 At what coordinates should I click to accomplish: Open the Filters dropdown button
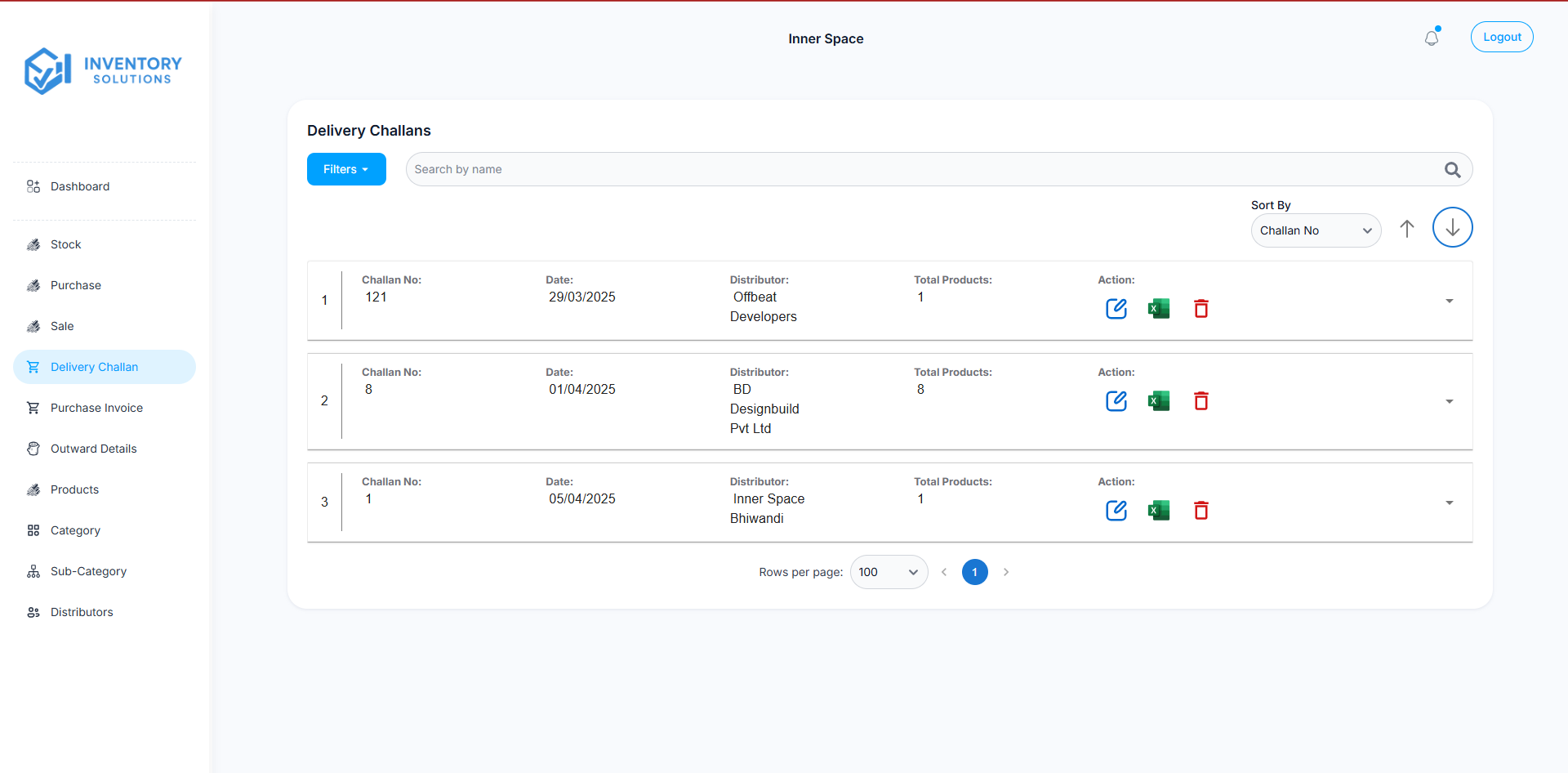click(x=346, y=169)
